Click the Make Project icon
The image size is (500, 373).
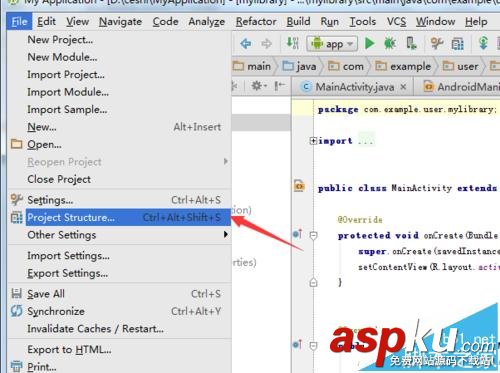[x=292, y=43]
